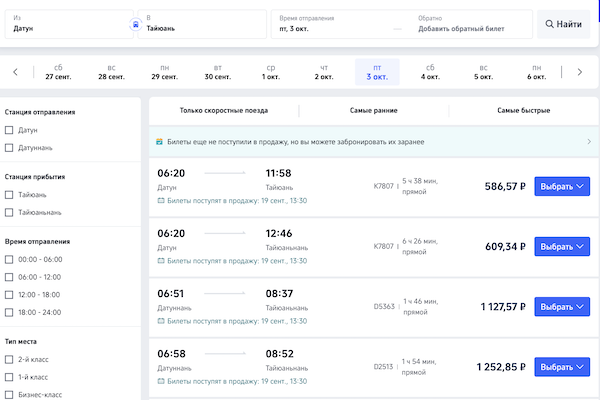Click the previous dates arrow in date carousel

pyautogui.click(x=16, y=72)
